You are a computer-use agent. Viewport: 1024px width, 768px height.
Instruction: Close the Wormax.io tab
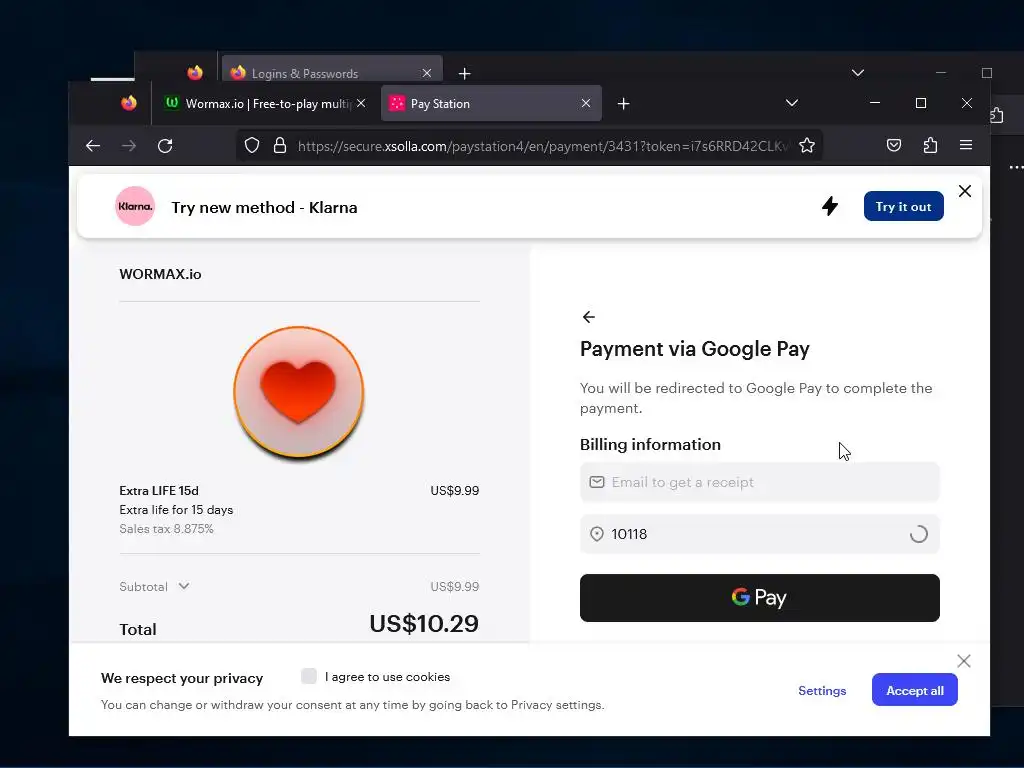tap(361, 103)
